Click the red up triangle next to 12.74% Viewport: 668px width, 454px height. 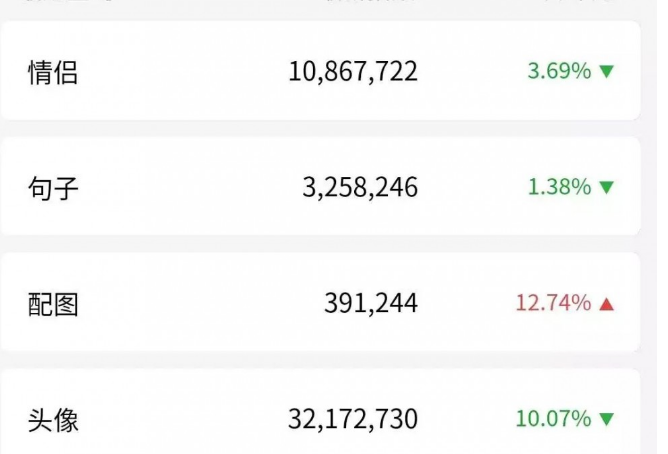tap(607, 304)
